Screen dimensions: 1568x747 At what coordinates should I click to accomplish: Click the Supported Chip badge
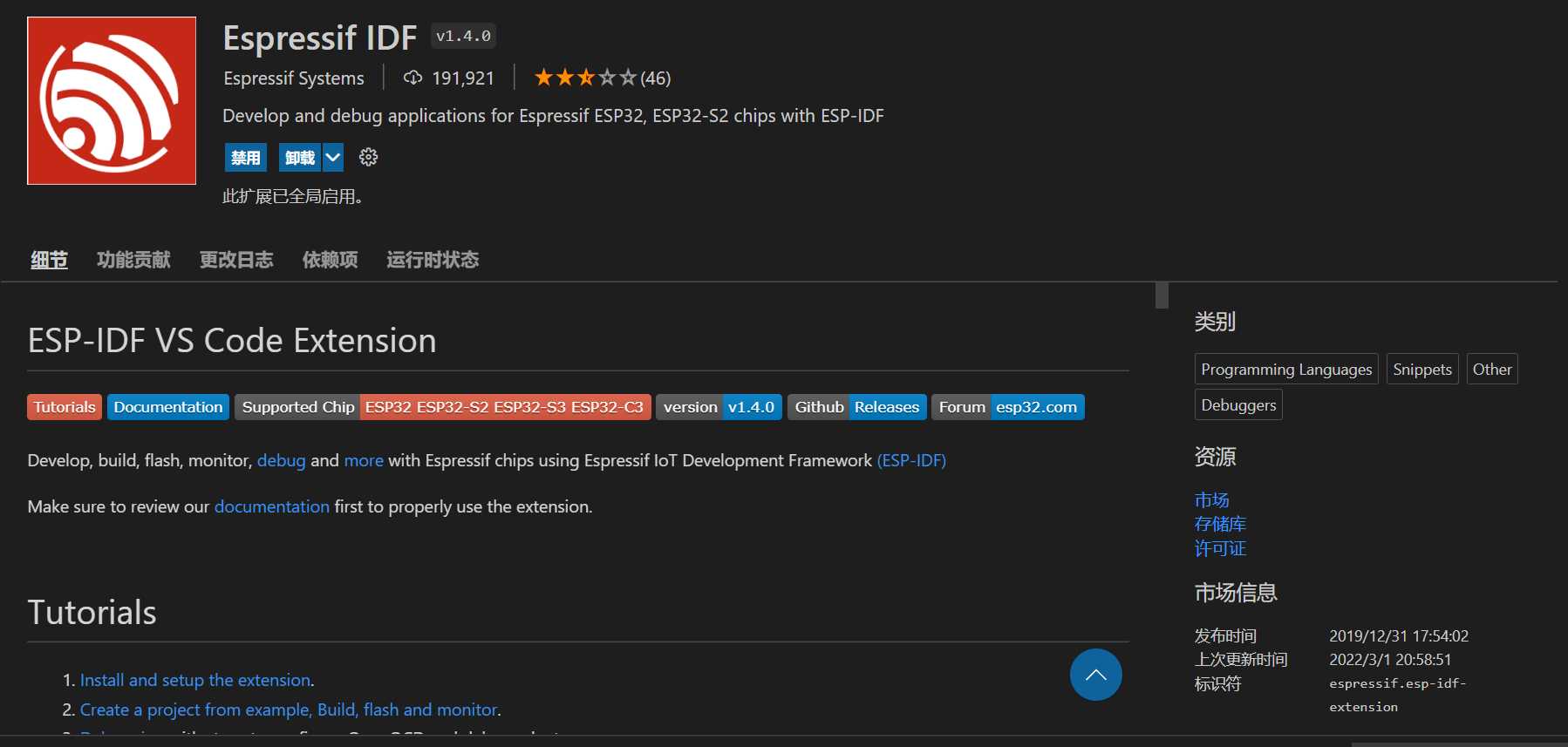coord(443,407)
